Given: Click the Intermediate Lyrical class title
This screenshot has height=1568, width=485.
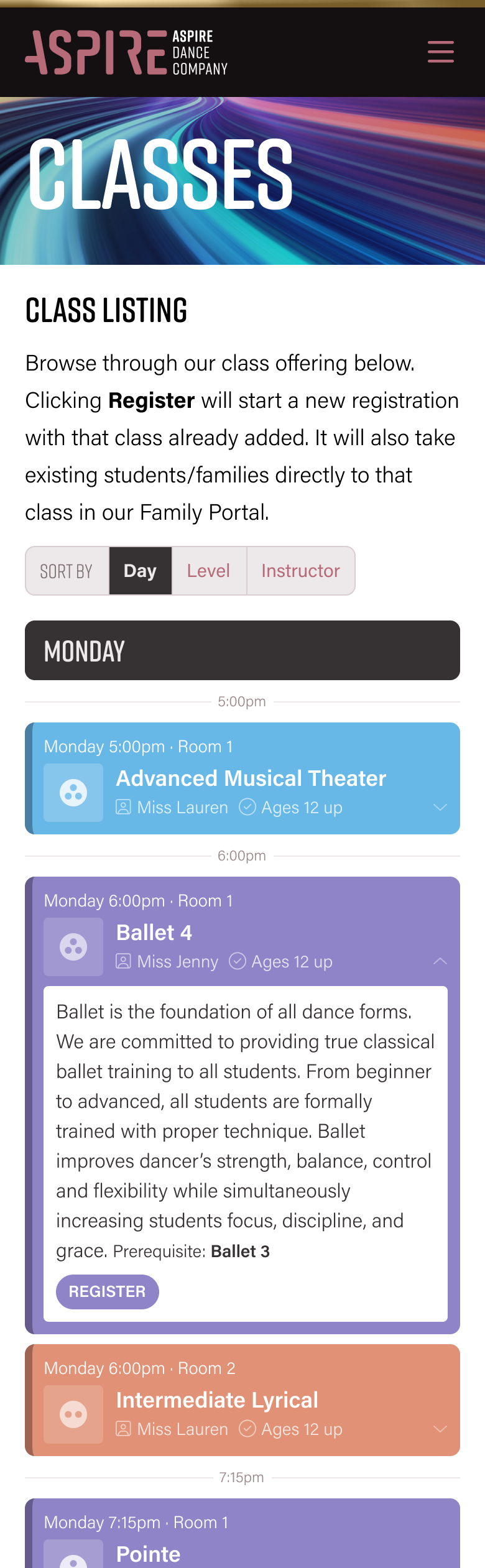Looking at the screenshot, I should [x=217, y=1400].
